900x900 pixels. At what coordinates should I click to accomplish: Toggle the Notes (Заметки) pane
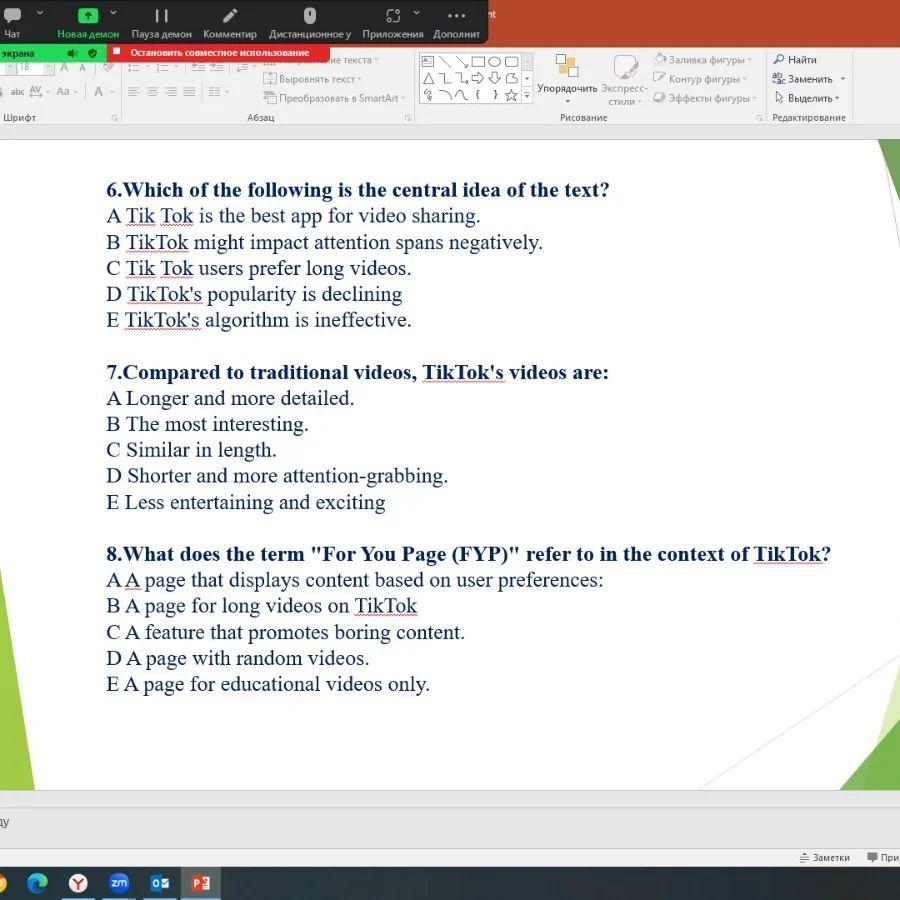(825, 858)
